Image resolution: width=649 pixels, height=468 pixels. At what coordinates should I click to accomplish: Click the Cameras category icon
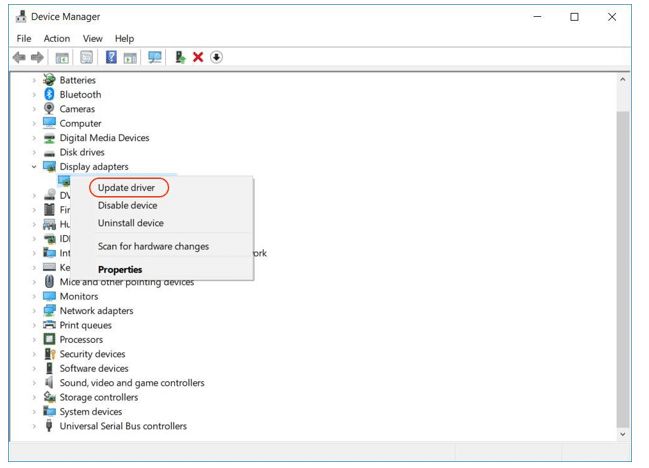click(49, 109)
